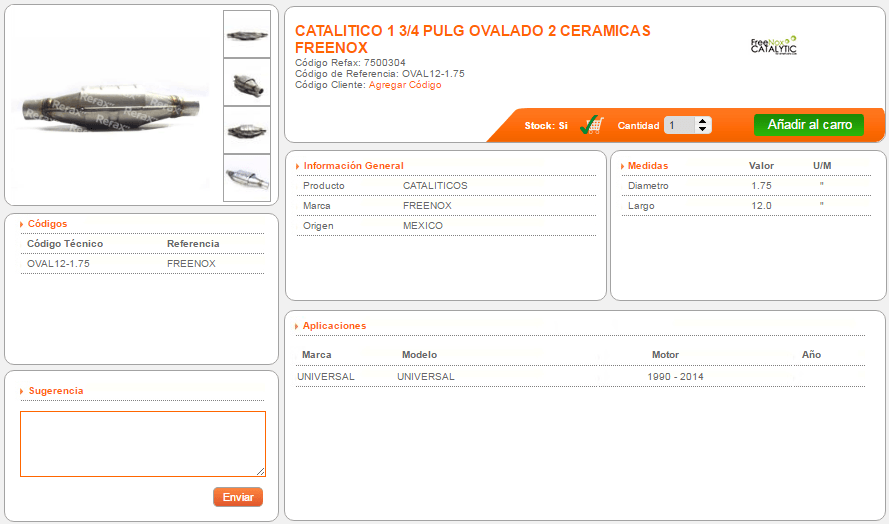Click the Código de Referencia: OVAL12-1.75 line

pos(380,74)
